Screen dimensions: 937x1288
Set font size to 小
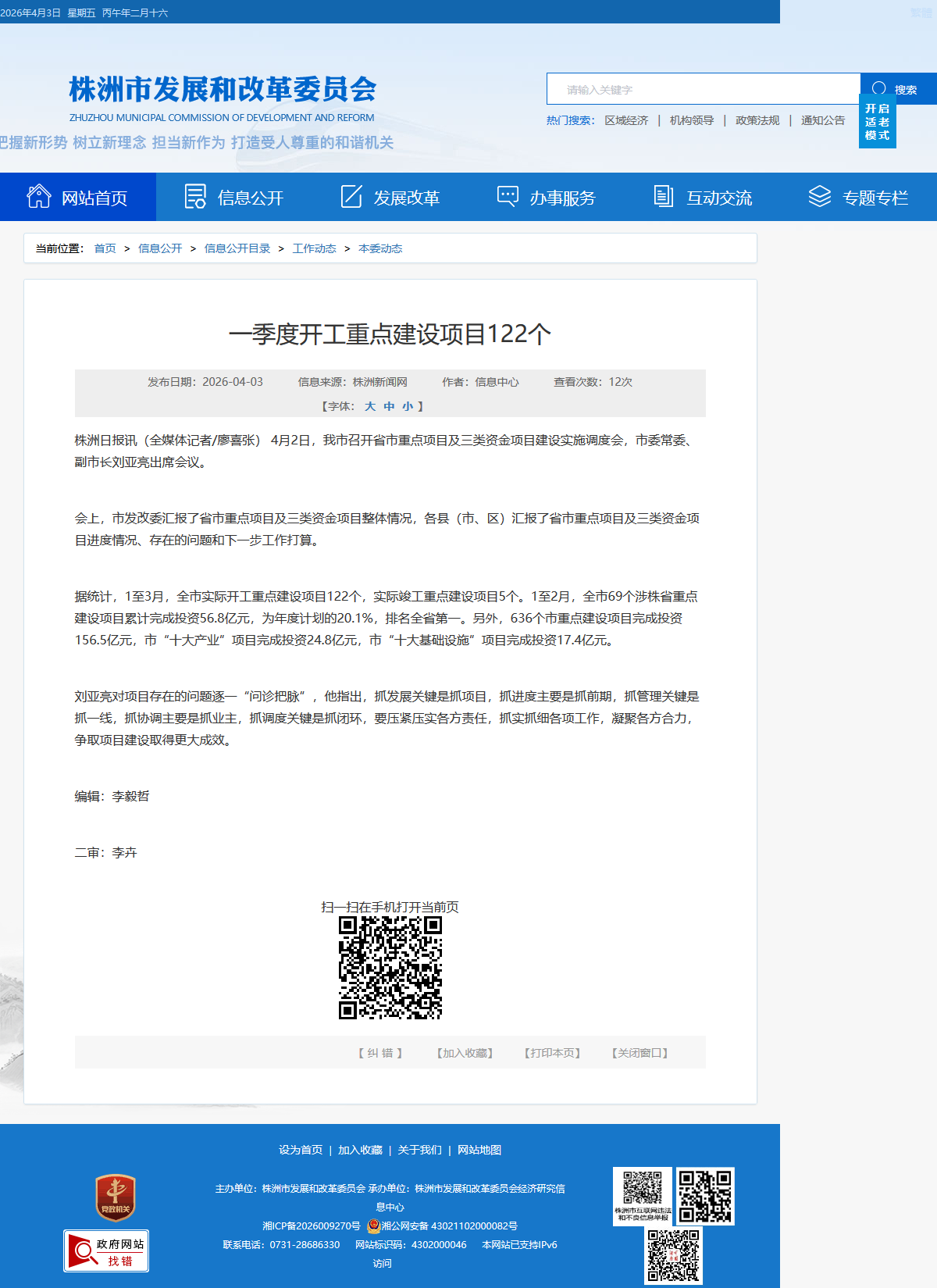pyautogui.click(x=408, y=406)
